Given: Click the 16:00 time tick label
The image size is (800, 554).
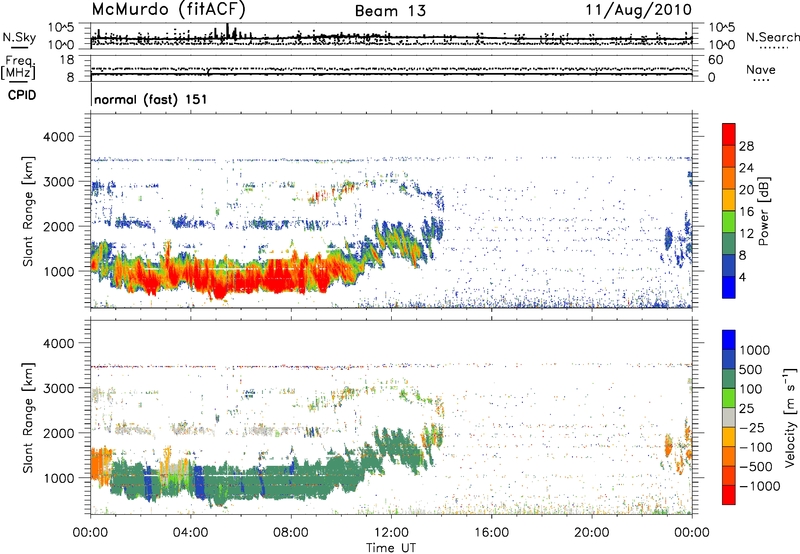Looking at the screenshot, I should [x=491, y=533].
